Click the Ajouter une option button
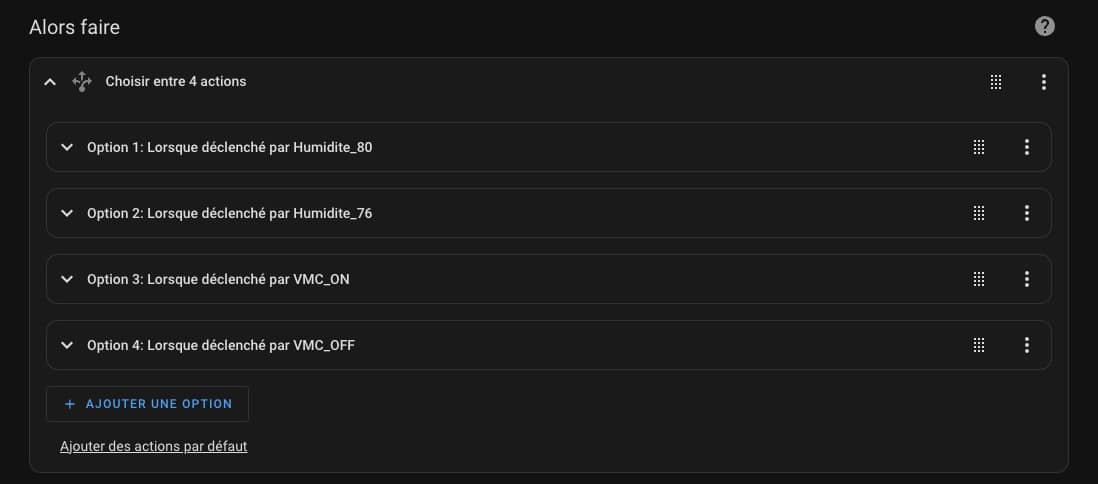Screen dimensions: 1098x484 click(147, 404)
